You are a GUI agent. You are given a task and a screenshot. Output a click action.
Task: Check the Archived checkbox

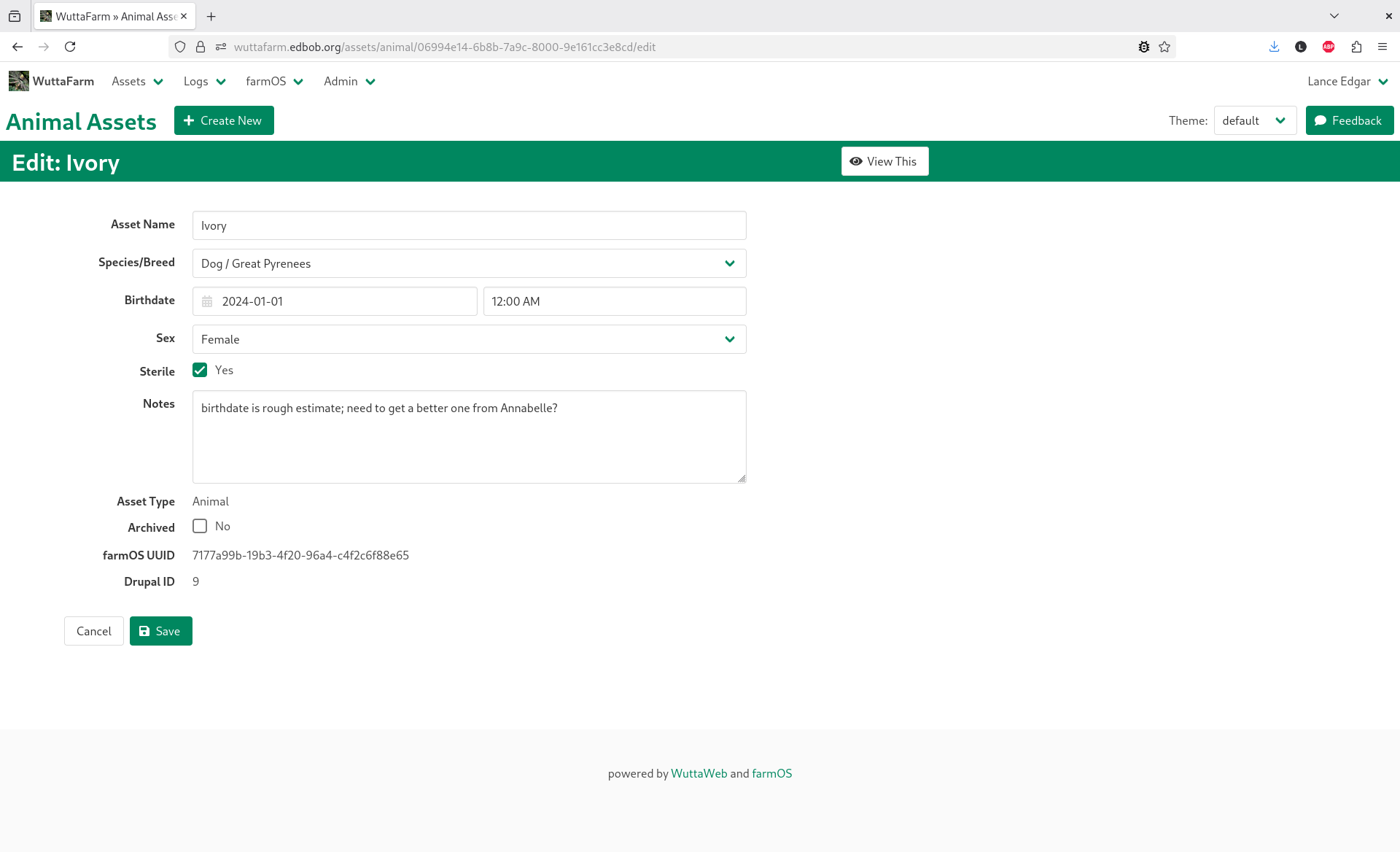tap(199, 525)
